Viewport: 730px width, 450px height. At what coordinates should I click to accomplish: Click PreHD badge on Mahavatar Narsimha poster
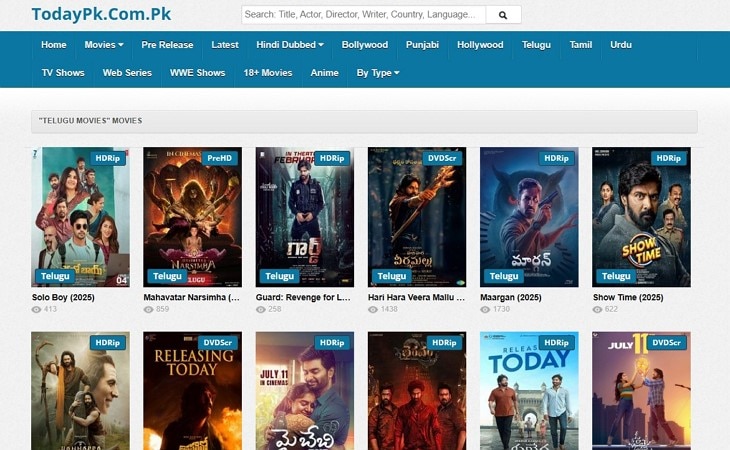coord(219,158)
